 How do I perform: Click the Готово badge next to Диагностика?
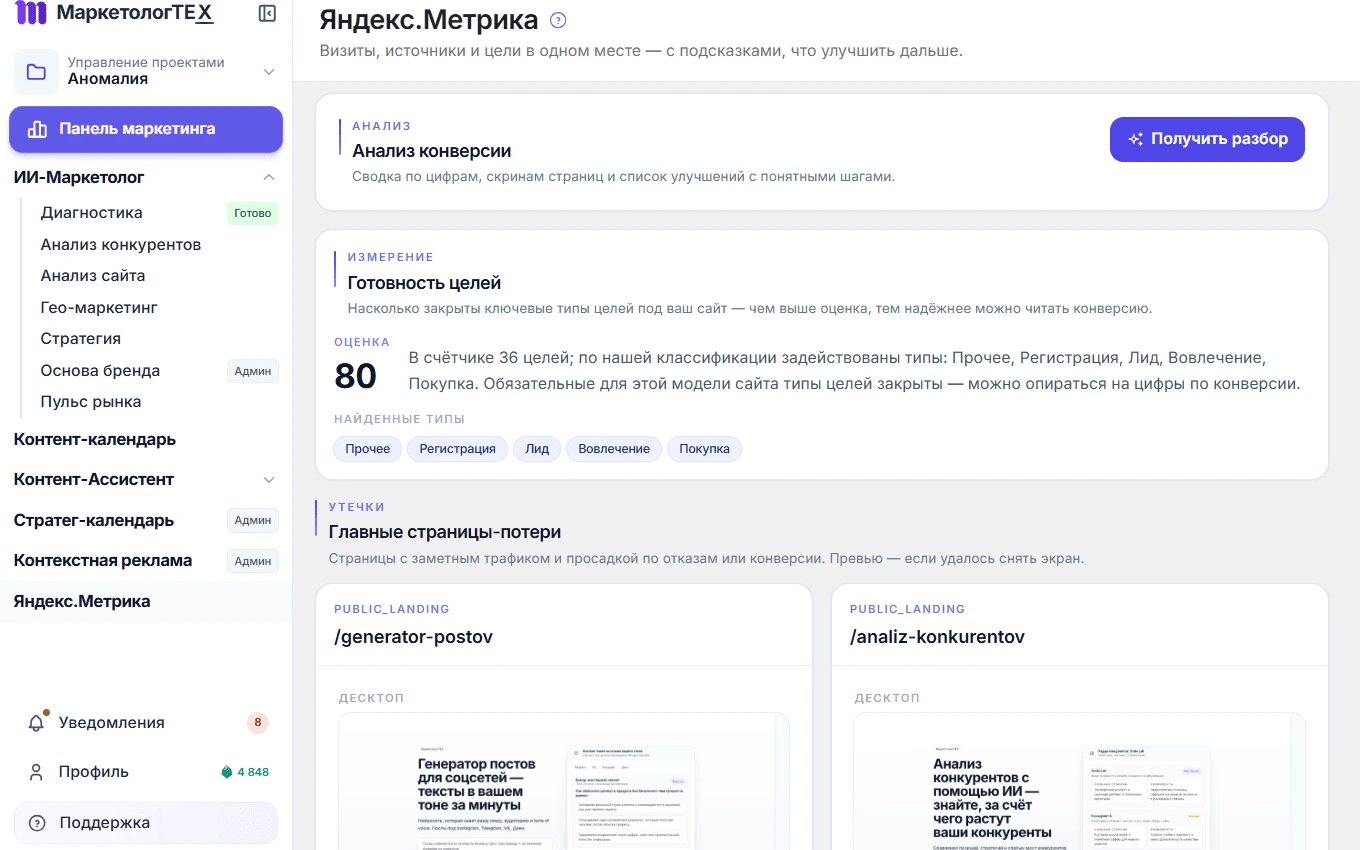[252, 213]
